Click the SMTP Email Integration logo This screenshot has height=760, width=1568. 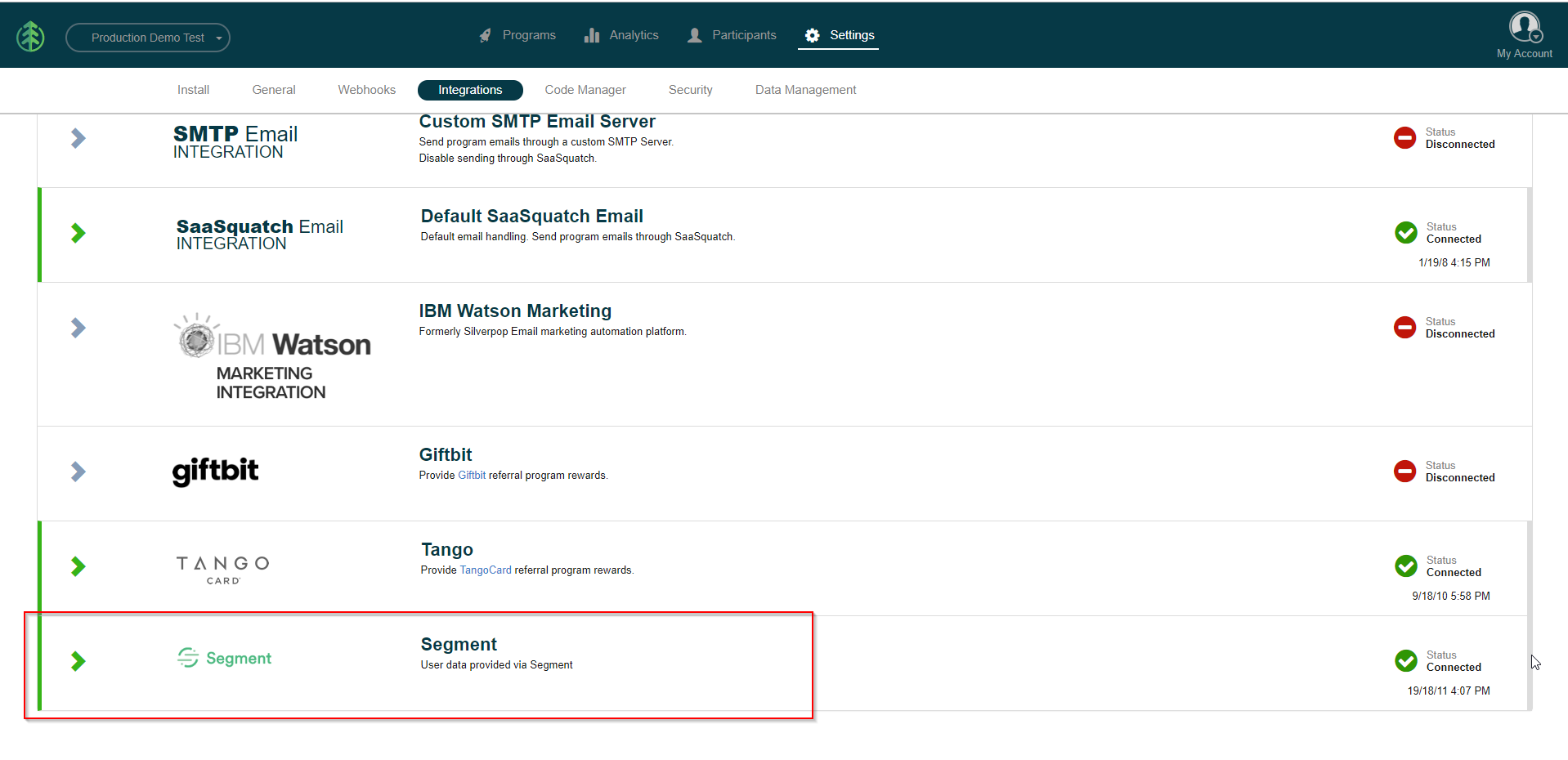tap(235, 141)
